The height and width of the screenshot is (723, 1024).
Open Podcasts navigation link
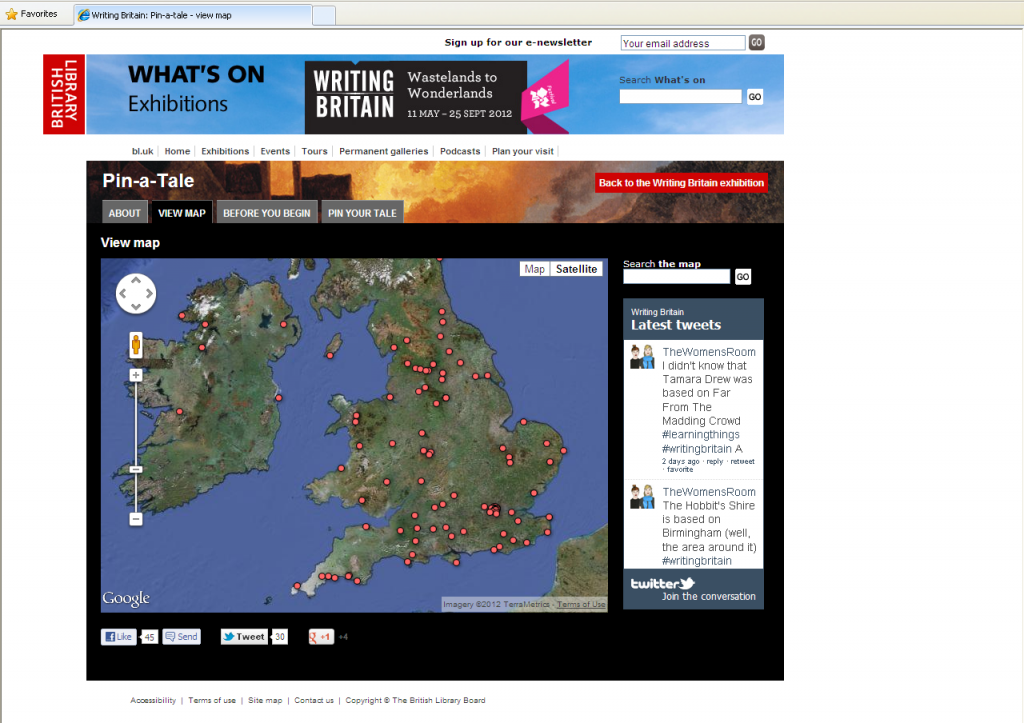point(460,151)
